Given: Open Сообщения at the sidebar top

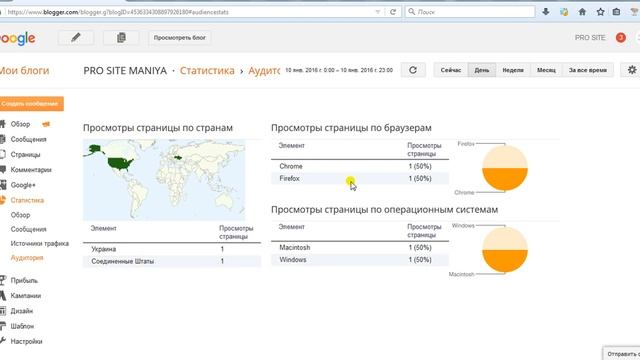Looking at the screenshot, I should (x=29, y=140).
